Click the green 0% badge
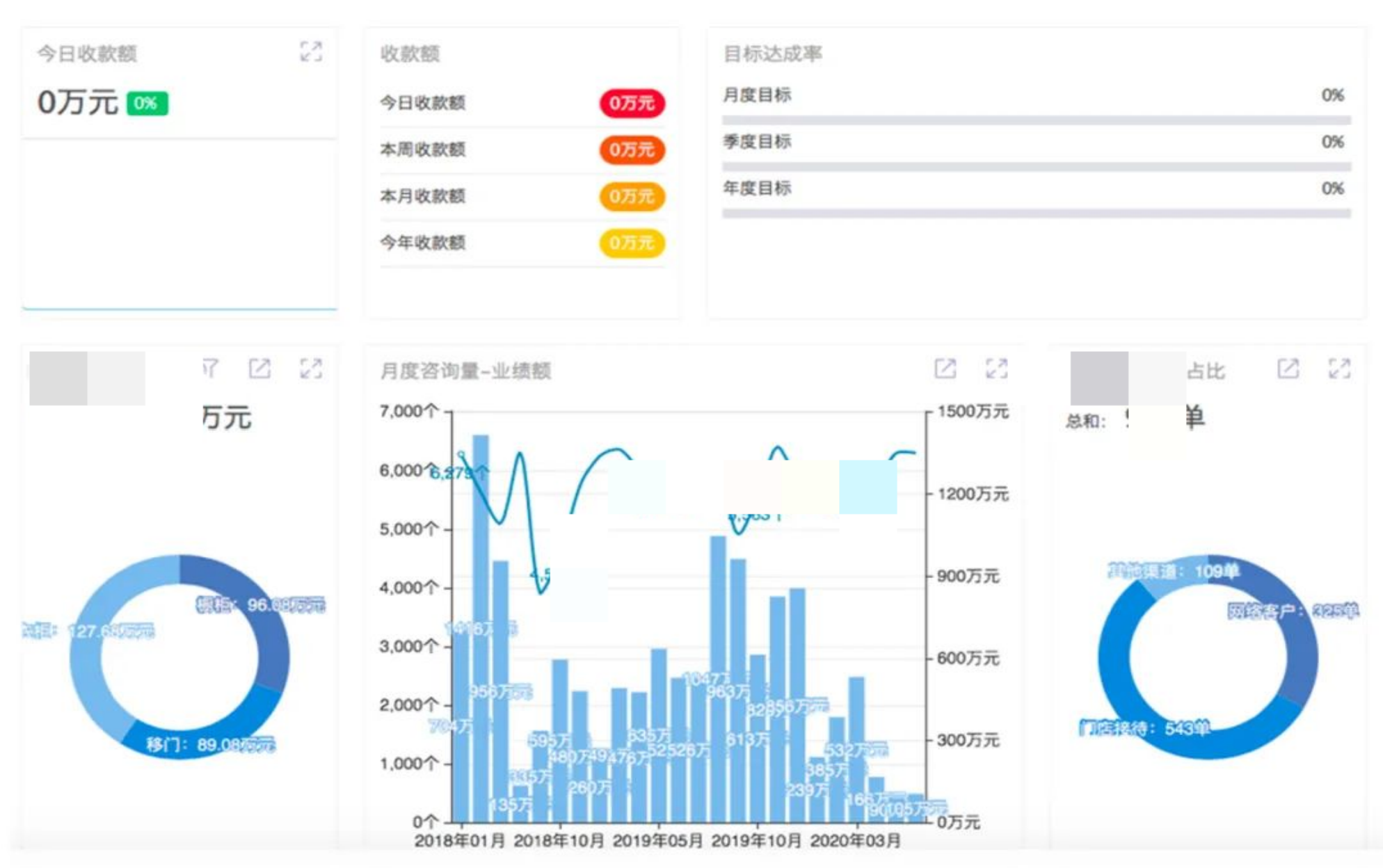1383x868 pixels. (147, 104)
